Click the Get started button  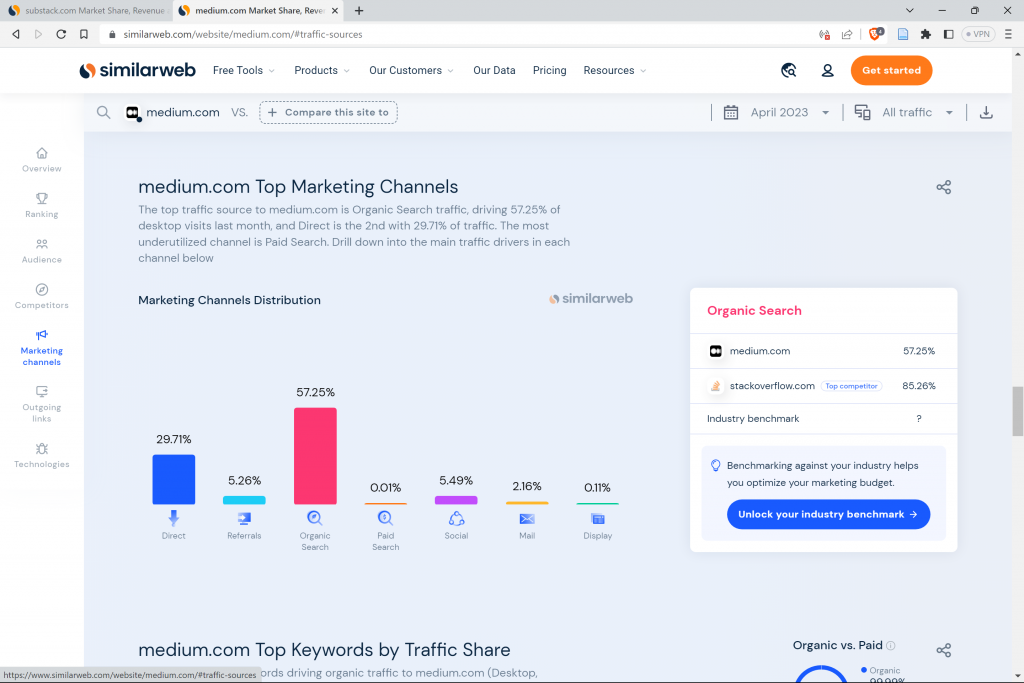890,70
